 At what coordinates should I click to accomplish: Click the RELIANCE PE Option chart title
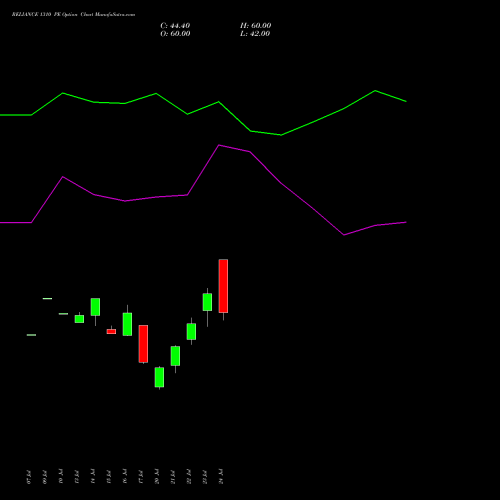pos(73,15)
